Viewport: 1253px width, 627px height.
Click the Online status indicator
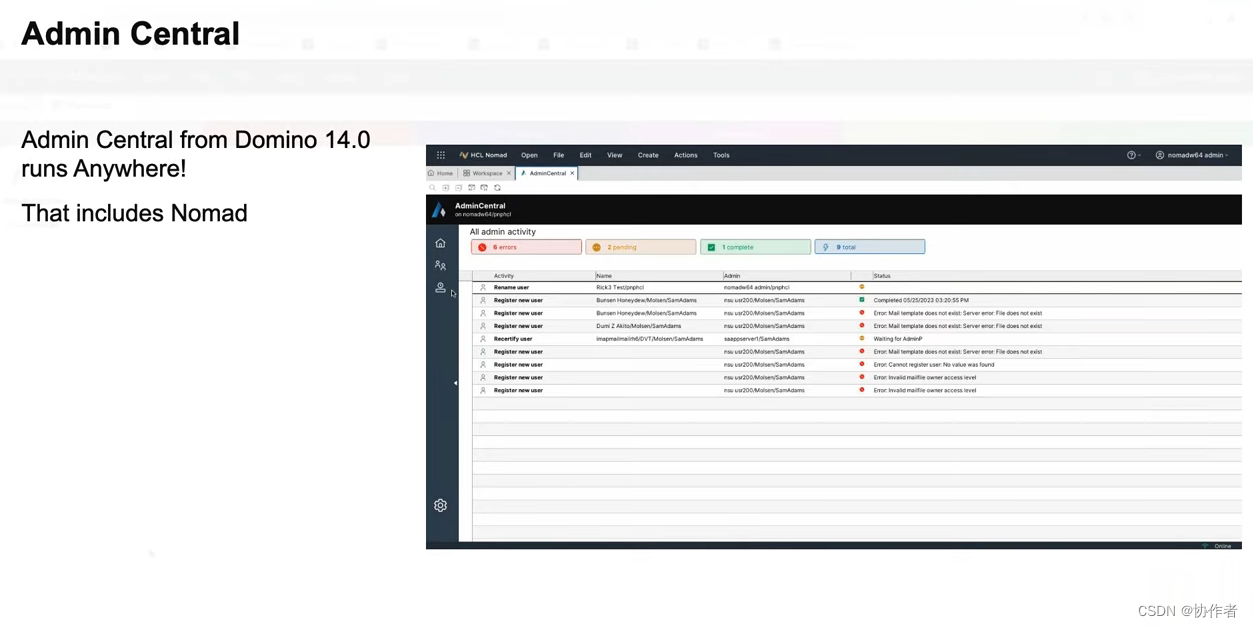point(1217,546)
